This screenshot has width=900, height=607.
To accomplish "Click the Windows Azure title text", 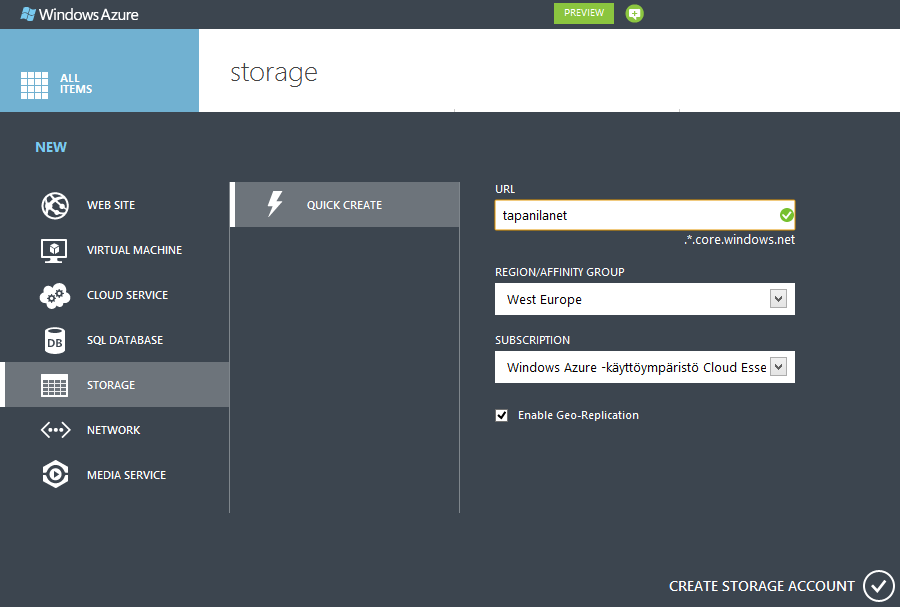I will (88, 14).
